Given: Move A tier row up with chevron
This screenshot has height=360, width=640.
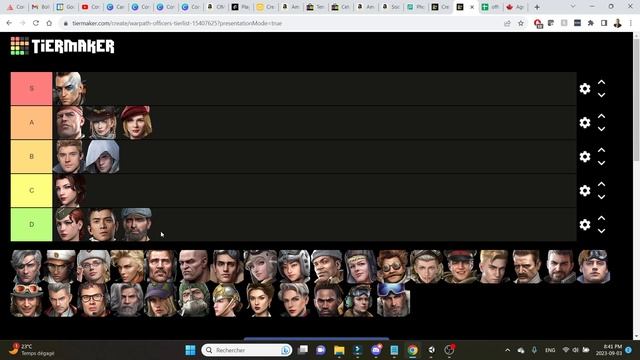Looking at the screenshot, I should pos(601,116).
